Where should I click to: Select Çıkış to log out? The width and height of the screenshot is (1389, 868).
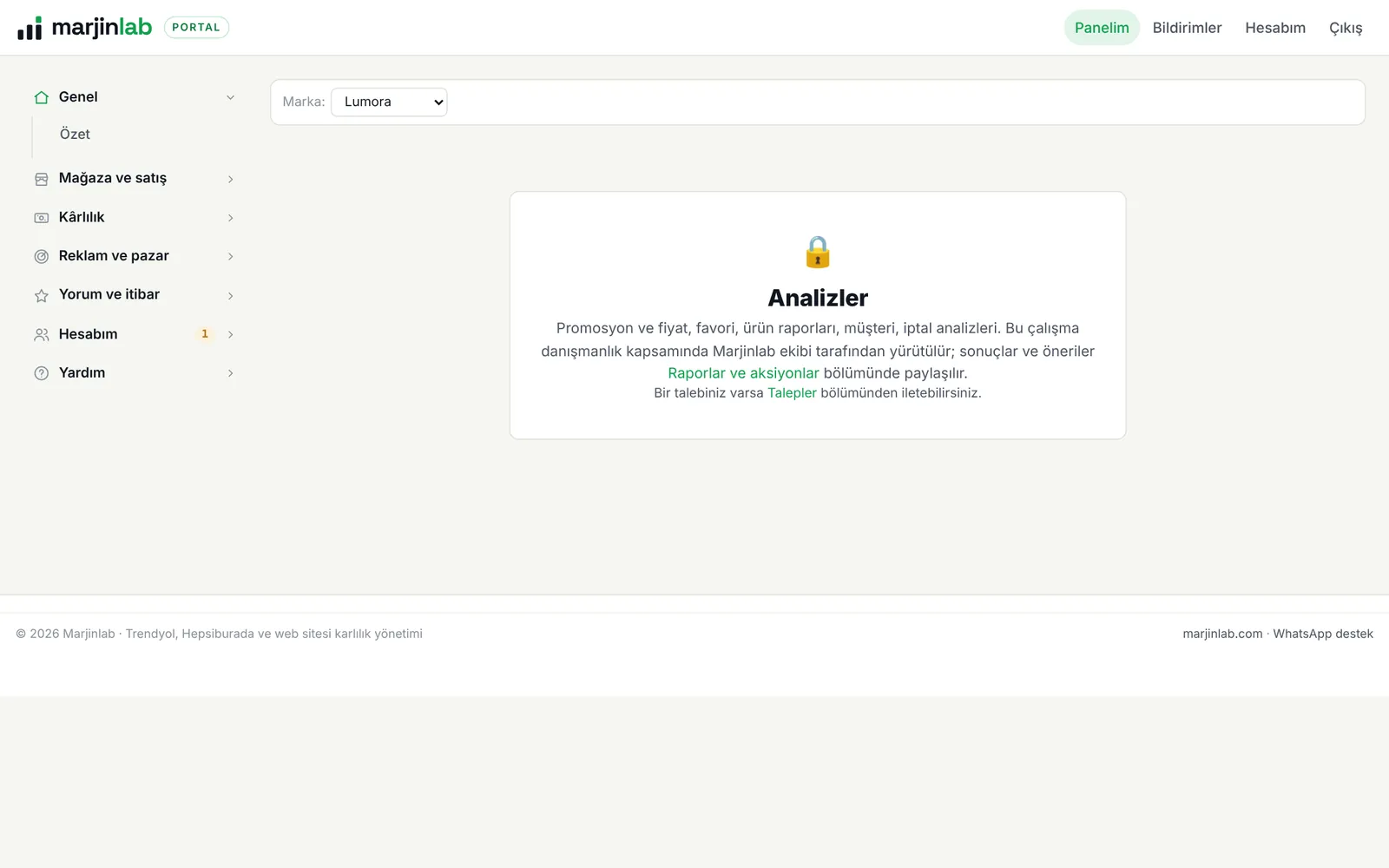pos(1346,28)
